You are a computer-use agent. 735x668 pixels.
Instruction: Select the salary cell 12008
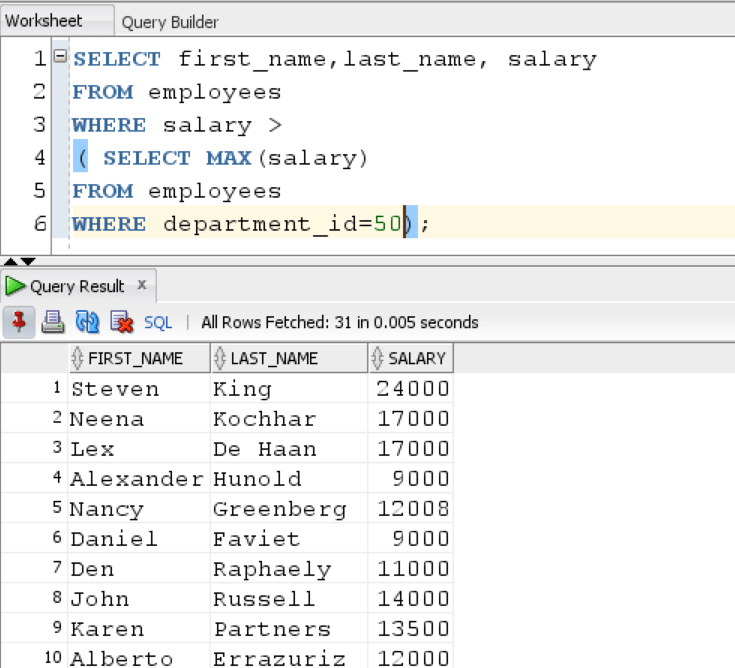pos(411,509)
